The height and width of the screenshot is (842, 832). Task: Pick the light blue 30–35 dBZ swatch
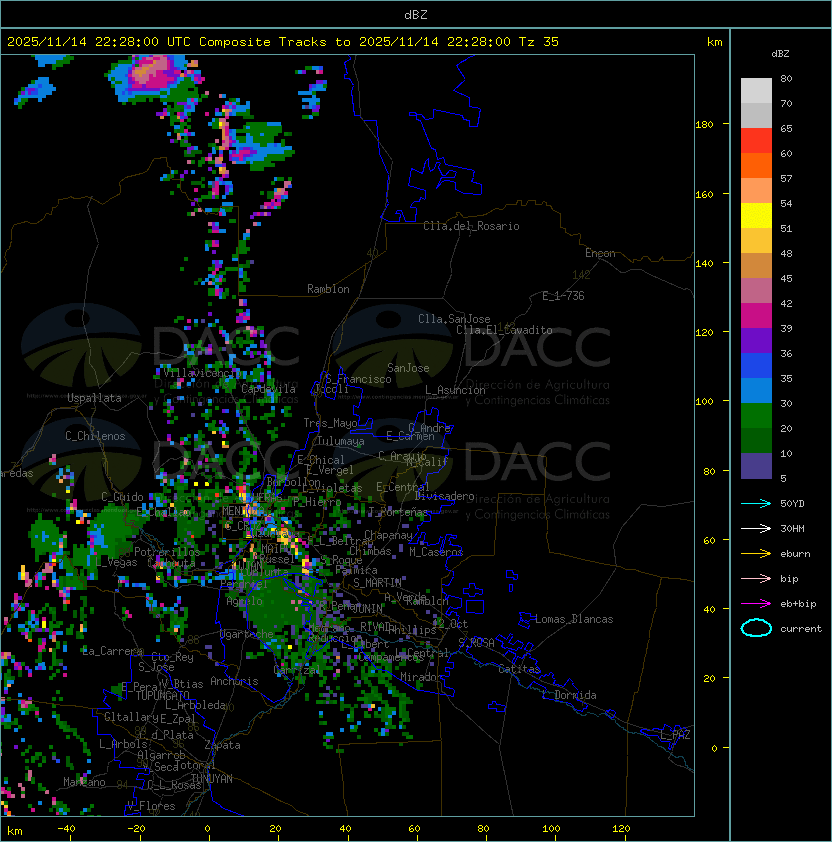click(x=756, y=391)
